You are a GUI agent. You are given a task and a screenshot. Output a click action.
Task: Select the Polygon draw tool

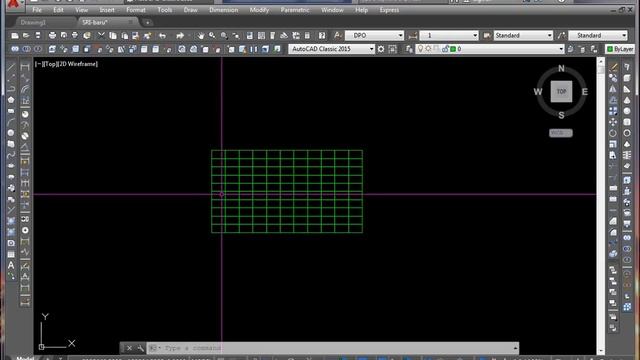(x=11, y=100)
